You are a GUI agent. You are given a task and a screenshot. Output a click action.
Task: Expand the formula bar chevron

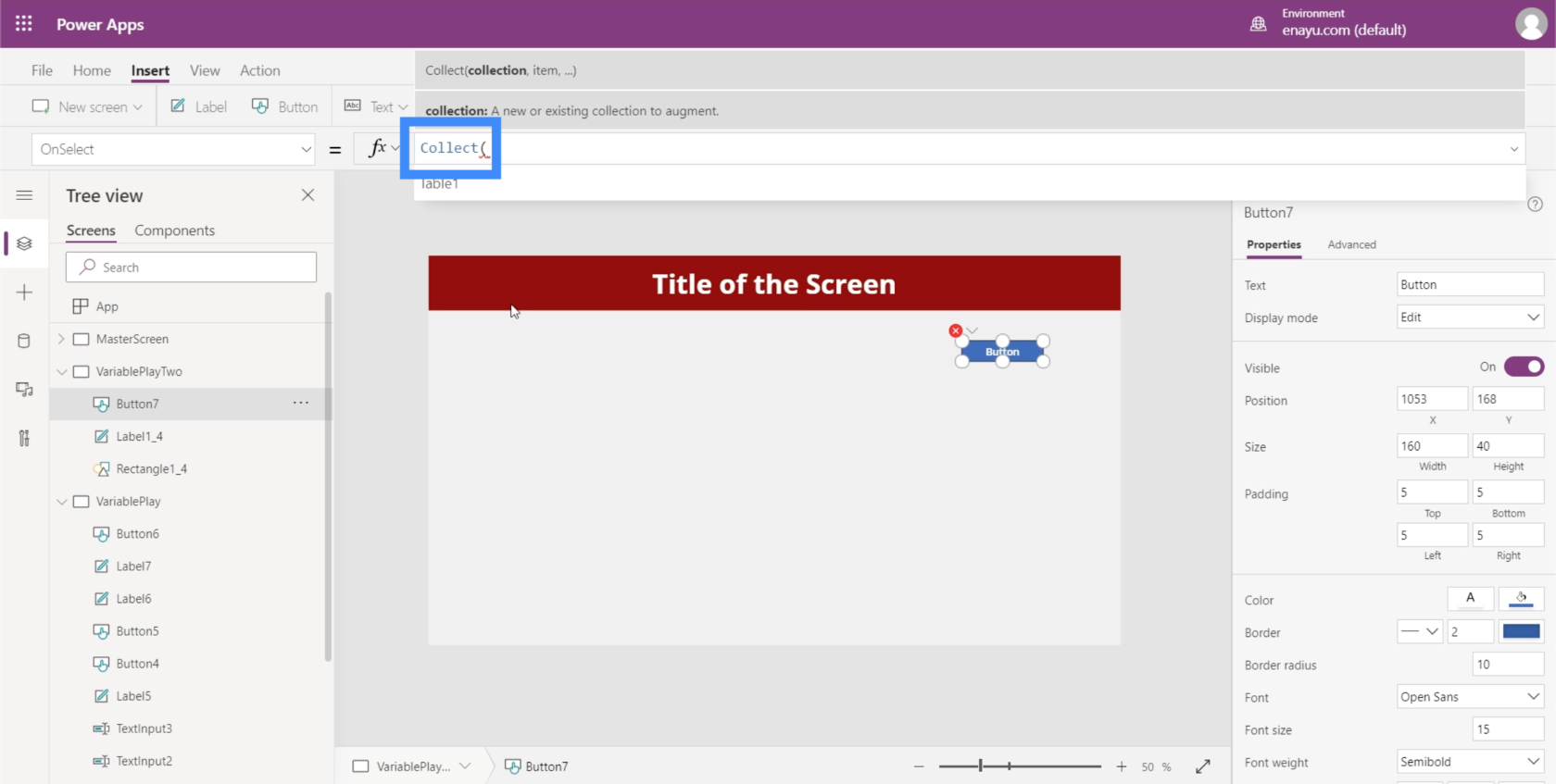click(x=1513, y=149)
